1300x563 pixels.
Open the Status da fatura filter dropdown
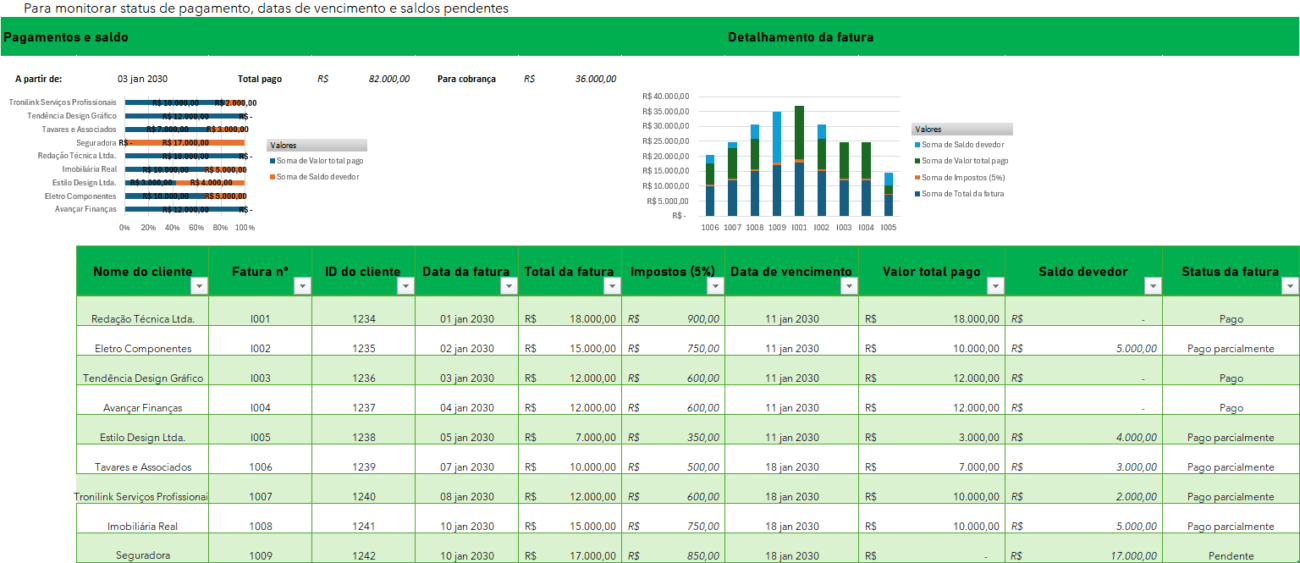point(1288,286)
